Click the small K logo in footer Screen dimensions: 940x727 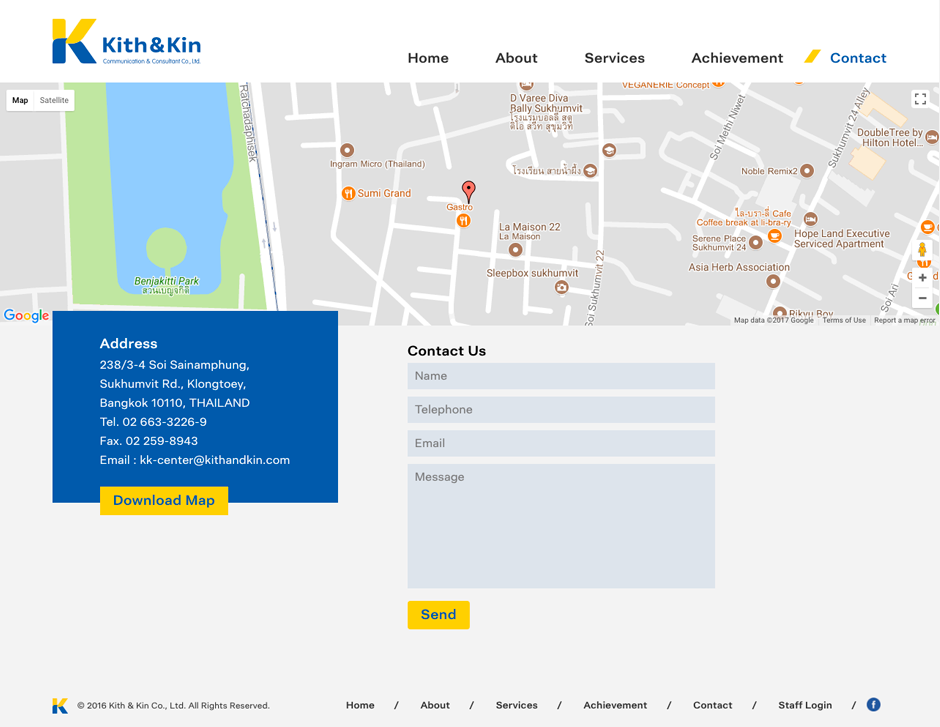[60, 705]
